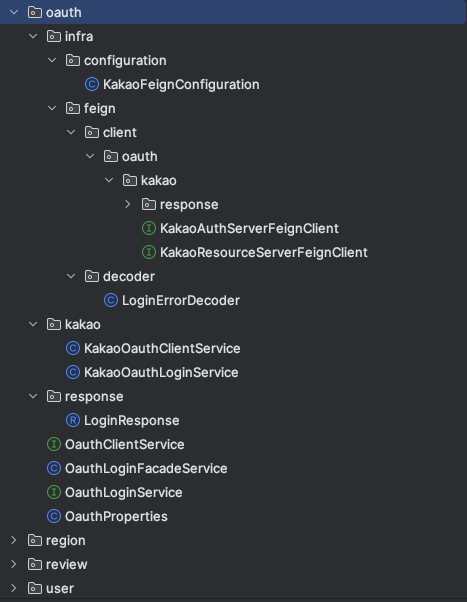Select the OauthLoginService file
Screen dimensions: 467x602
pyautogui.click(x=124, y=492)
